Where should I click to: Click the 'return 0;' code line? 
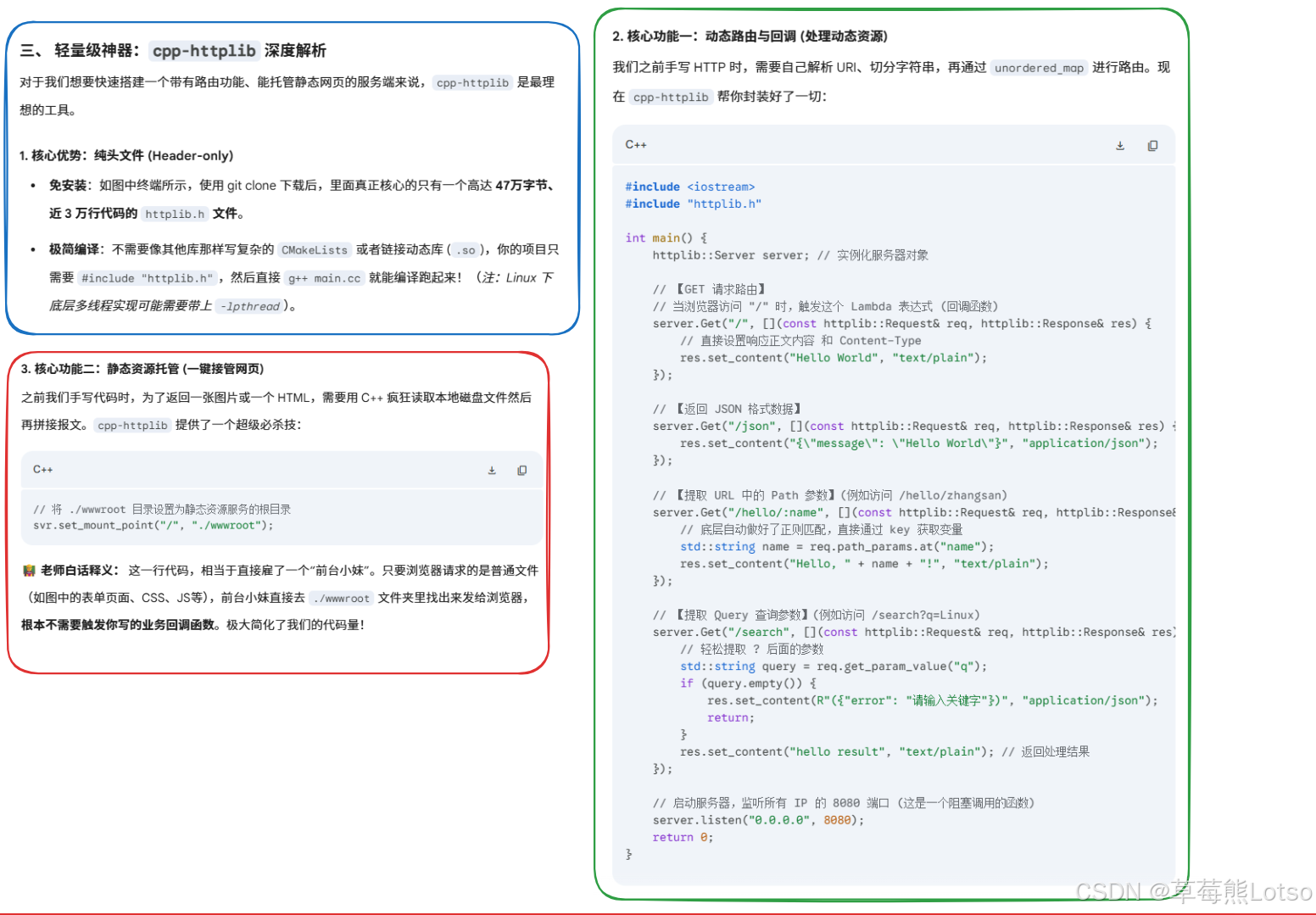683,838
